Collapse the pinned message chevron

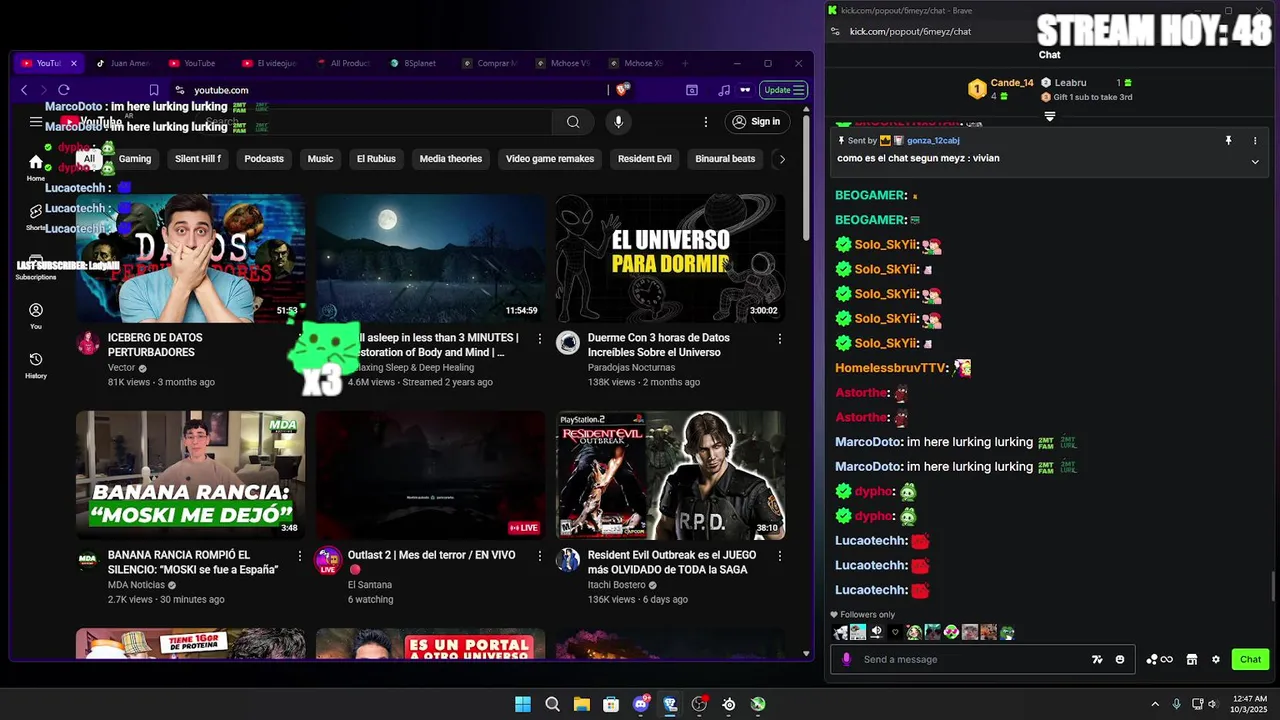[1255, 161]
